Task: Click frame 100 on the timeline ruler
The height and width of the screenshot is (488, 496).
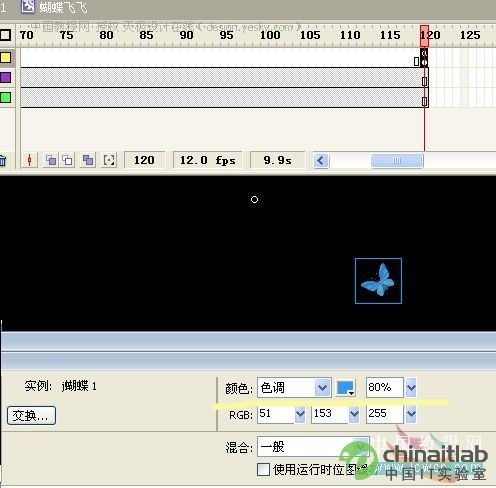Action: click(x=270, y=35)
